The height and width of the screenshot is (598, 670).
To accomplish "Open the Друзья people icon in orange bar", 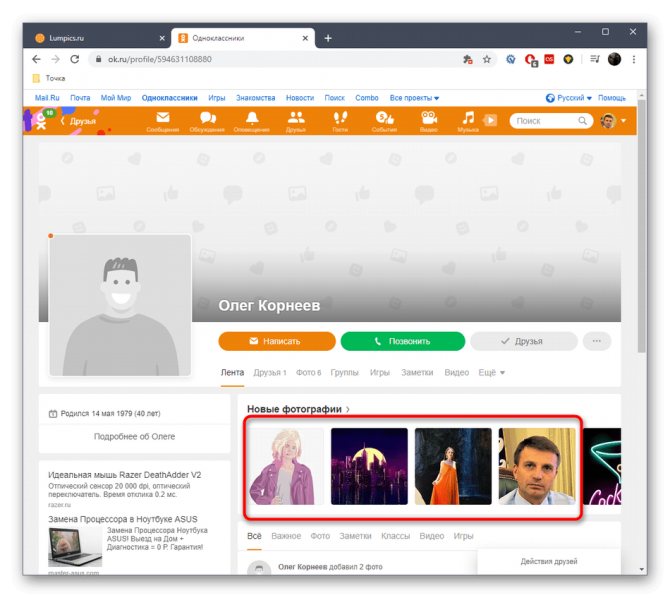I will (296, 118).
